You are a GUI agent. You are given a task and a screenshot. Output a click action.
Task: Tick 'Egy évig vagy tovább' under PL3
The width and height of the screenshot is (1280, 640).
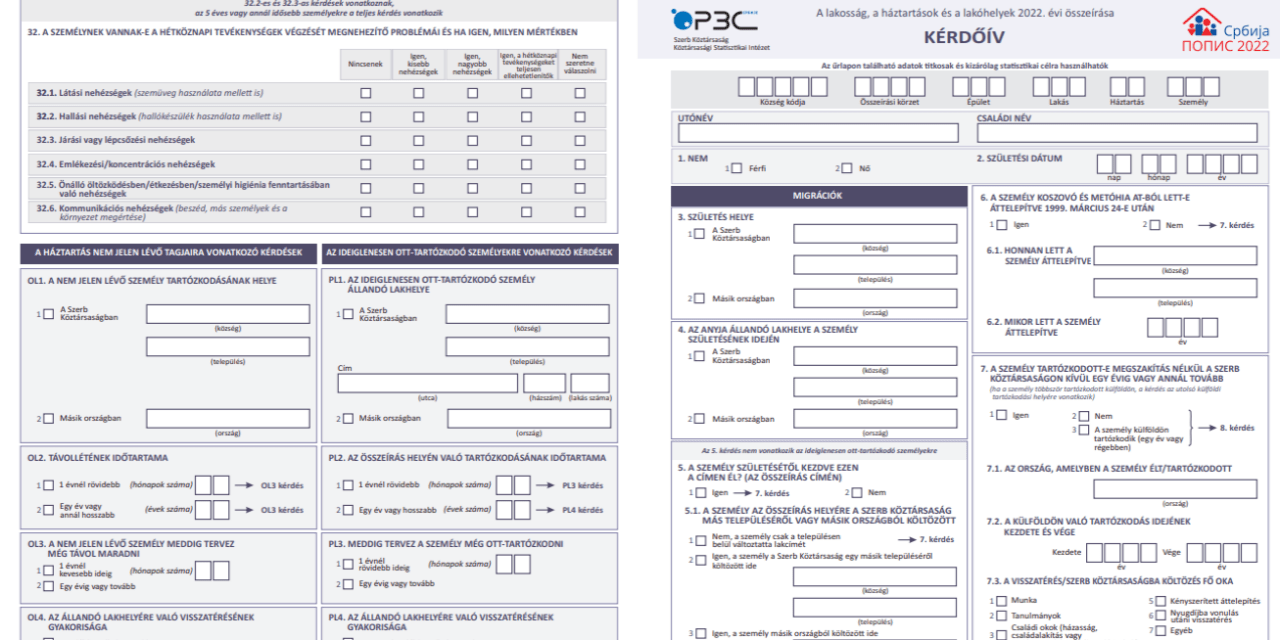pyautogui.click(x=348, y=584)
